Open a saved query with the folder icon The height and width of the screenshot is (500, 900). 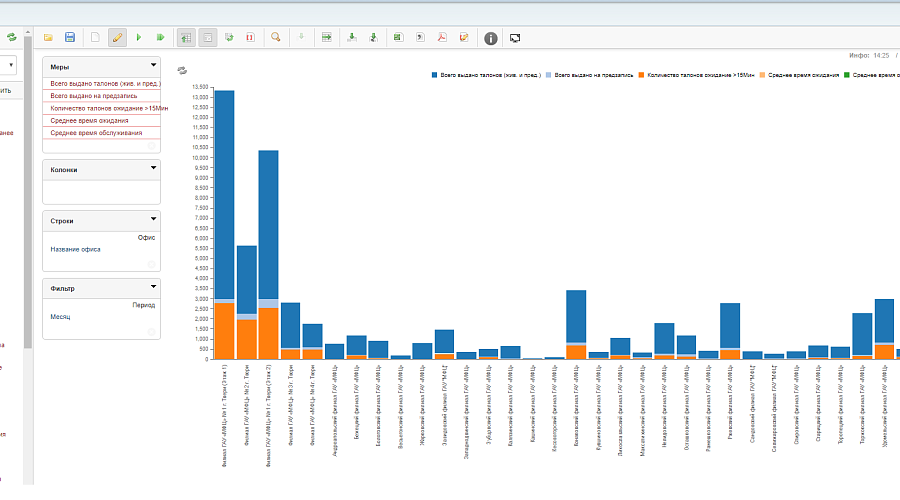point(48,37)
